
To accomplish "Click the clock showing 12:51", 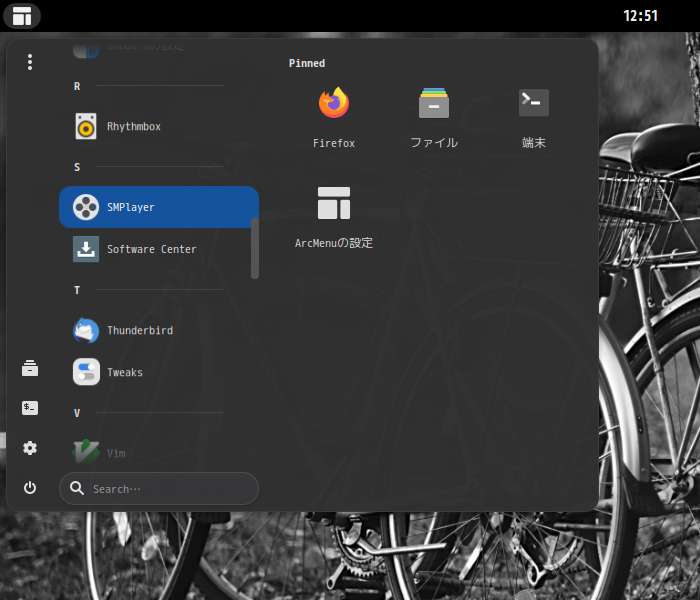I will 640,16.
